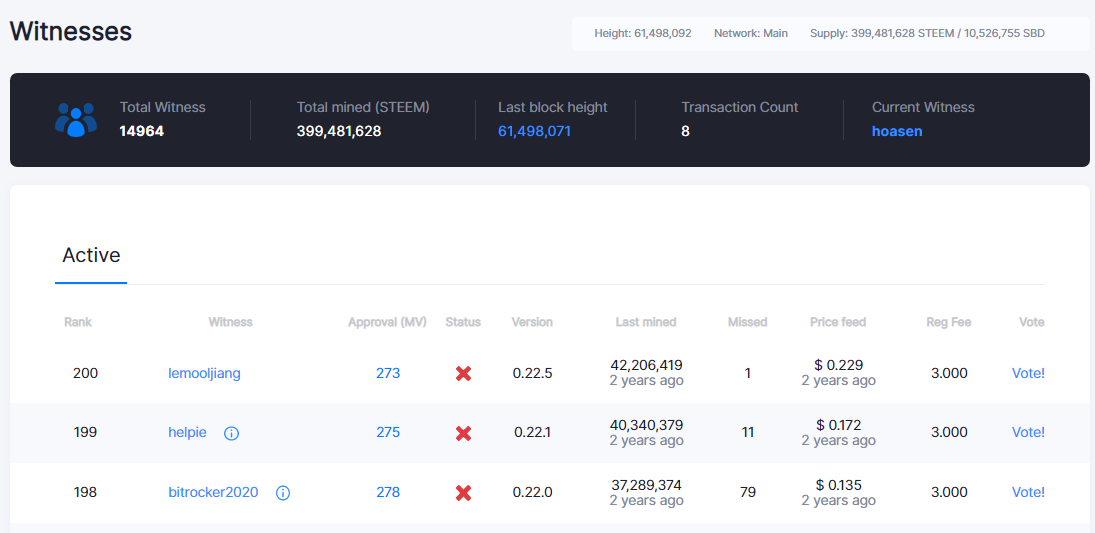Click approval value 275
Image resolution: width=1095 pixels, height=533 pixels.
pos(388,432)
